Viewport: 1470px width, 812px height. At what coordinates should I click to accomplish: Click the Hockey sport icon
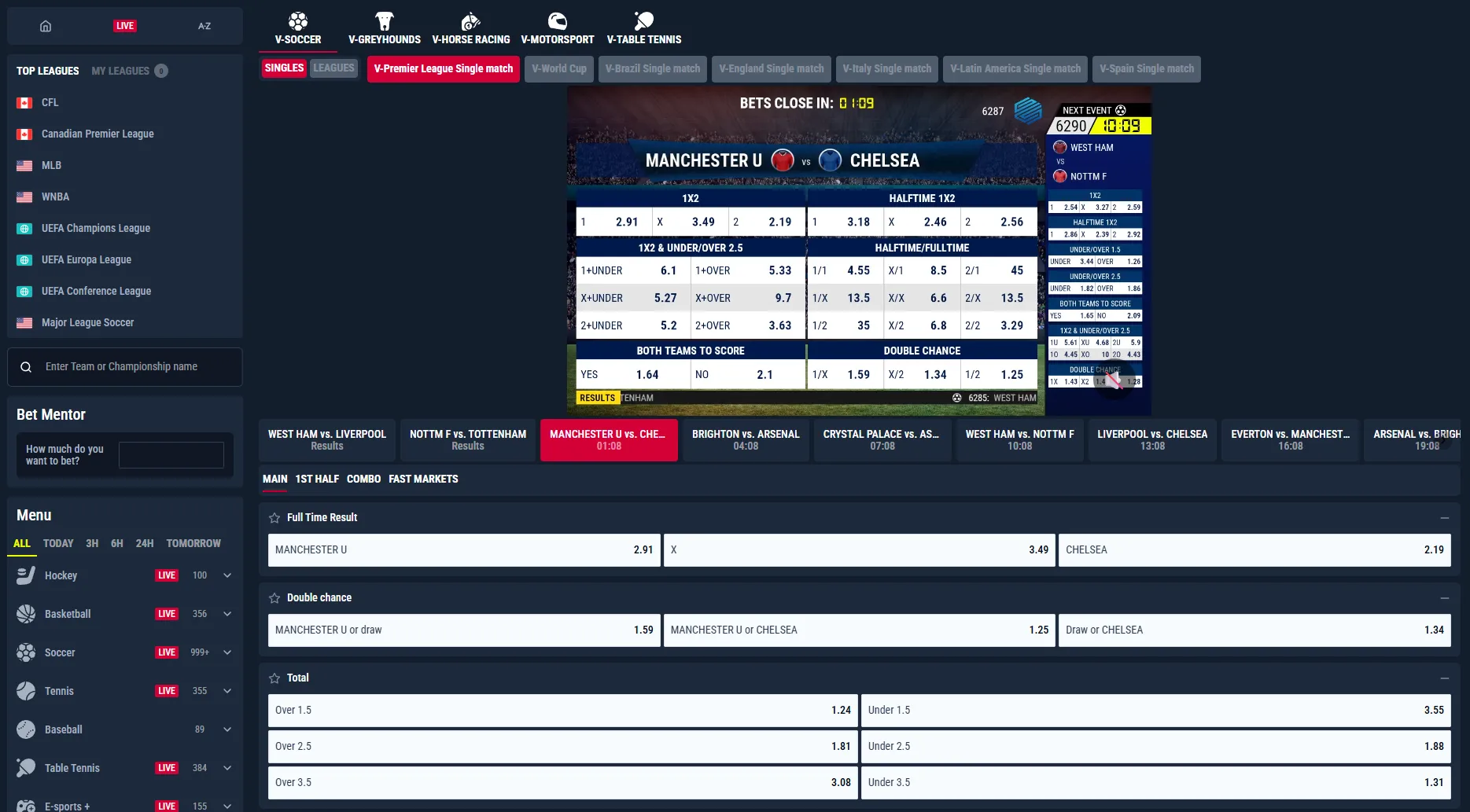[x=26, y=575]
